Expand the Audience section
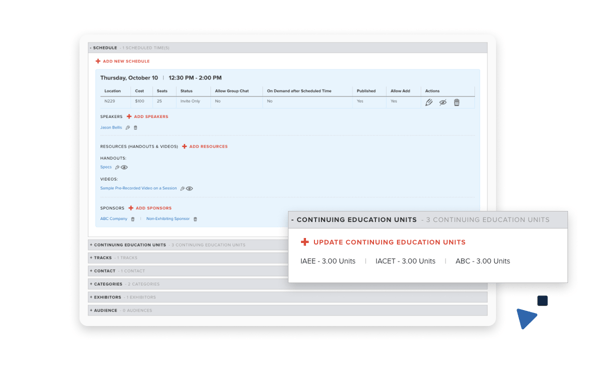 pos(288,310)
